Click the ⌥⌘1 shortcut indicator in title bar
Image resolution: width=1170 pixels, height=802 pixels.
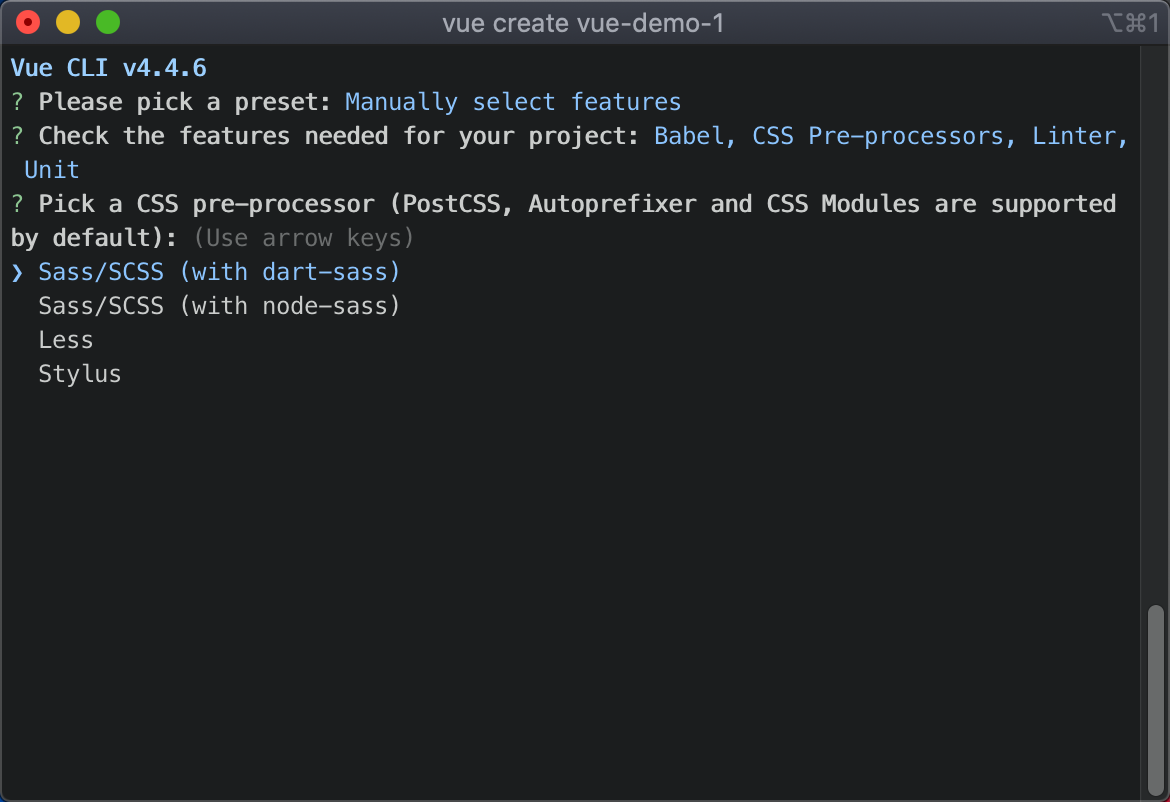point(1130,23)
